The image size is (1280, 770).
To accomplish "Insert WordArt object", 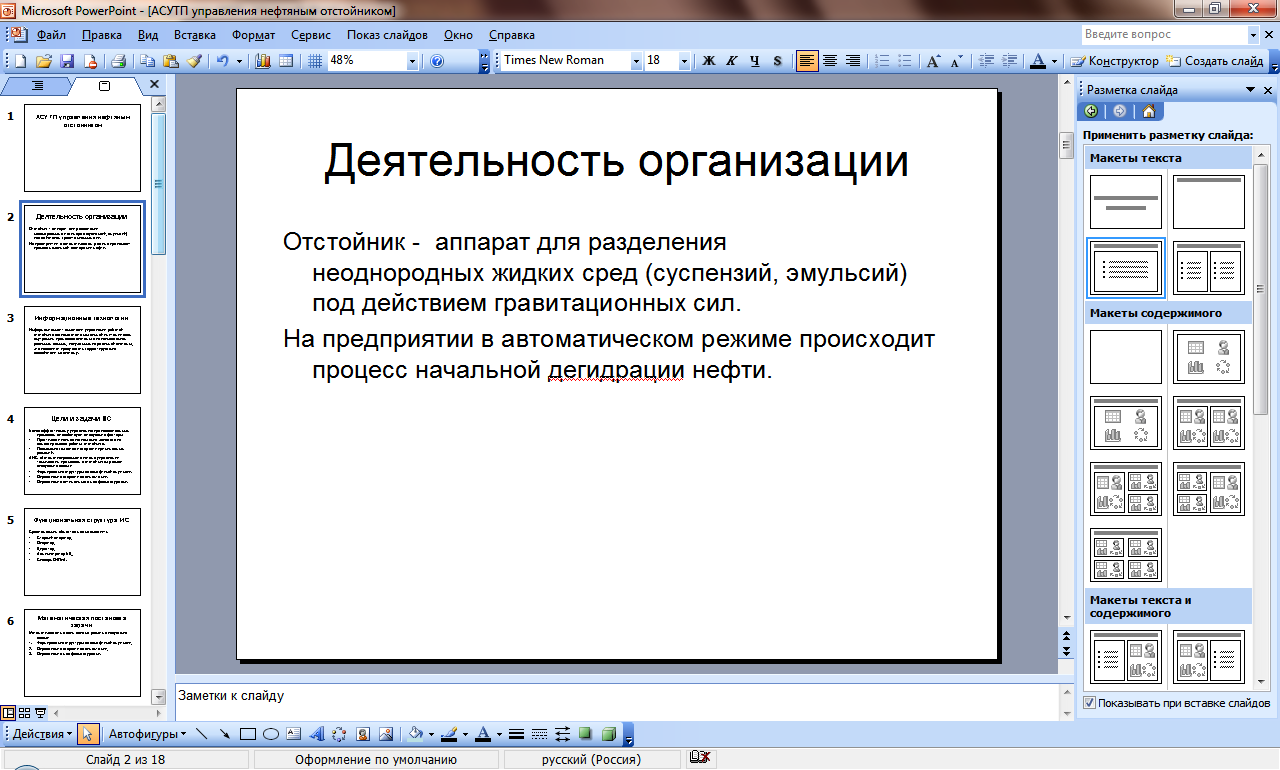I will tap(316, 734).
